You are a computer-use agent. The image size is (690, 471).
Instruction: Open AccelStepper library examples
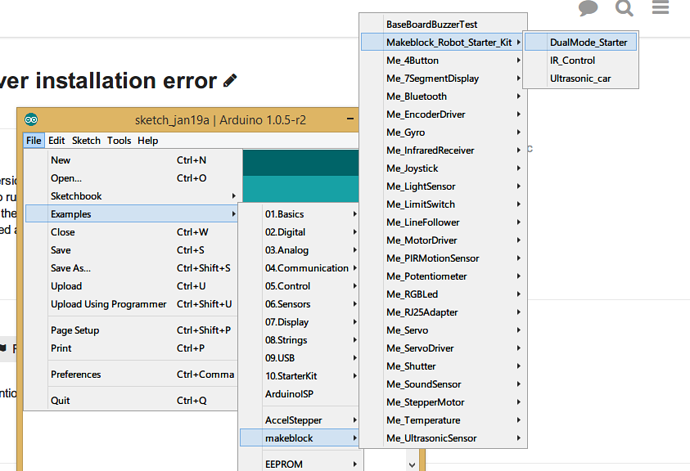click(x=299, y=420)
